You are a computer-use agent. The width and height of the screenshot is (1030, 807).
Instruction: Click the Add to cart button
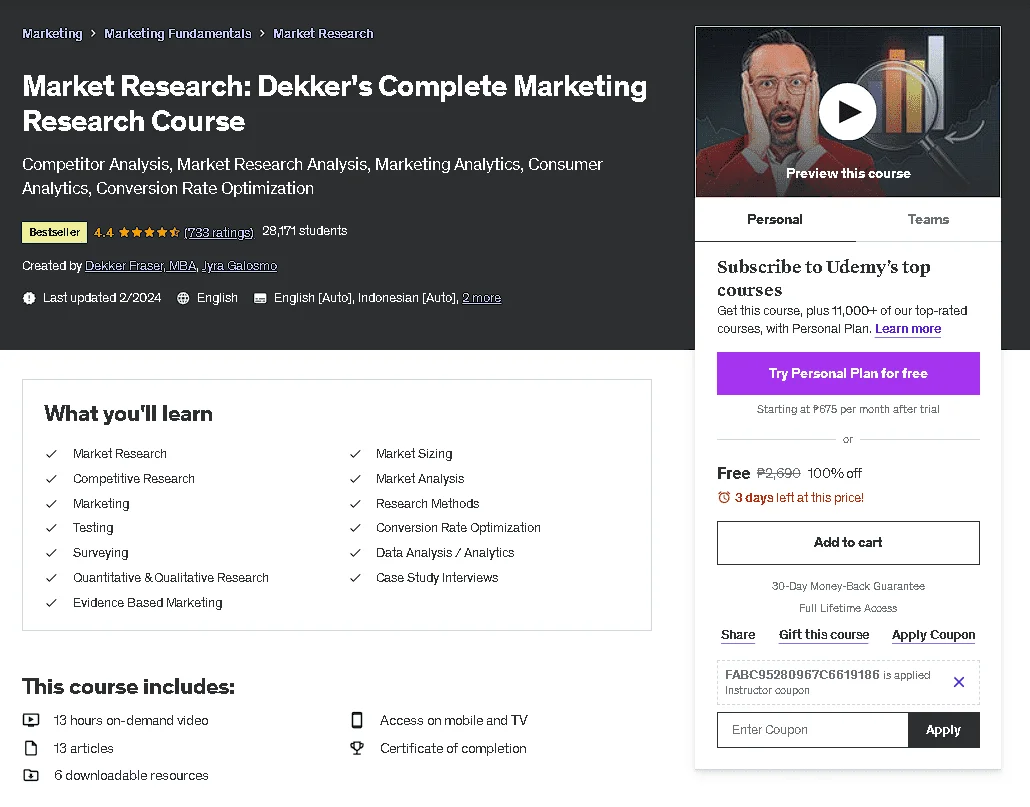pyautogui.click(x=848, y=542)
